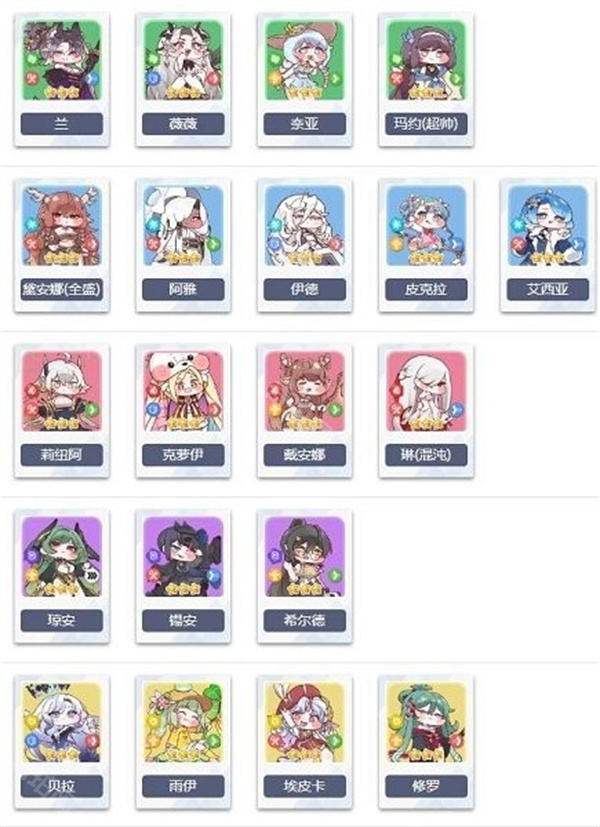Select the 修罗 character portrait
The image size is (600, 827).
click(426, 723)
